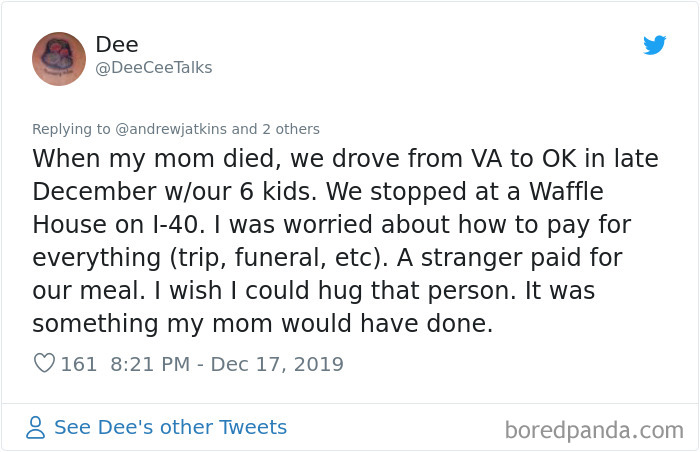The image size is (700, 452).
Task: Click the boredpanda.com watermark
Action: pos(593,430)
